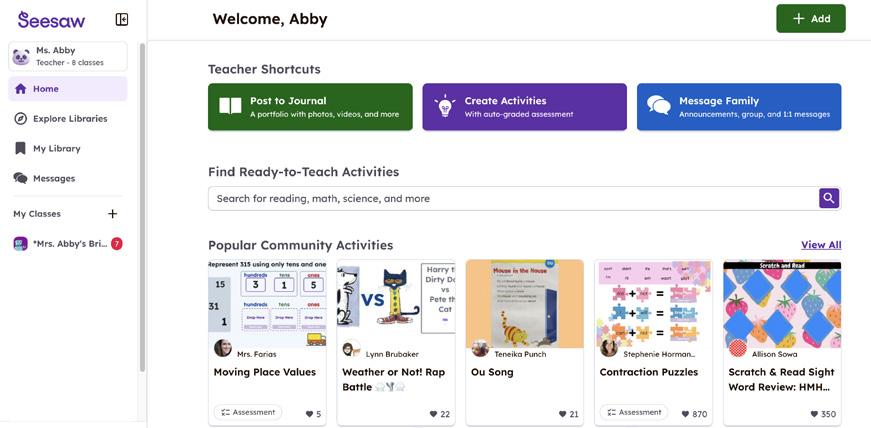The height and width of the screenshot is (428, 871).
Task: Open Explore Libraries
Action: 68,119
